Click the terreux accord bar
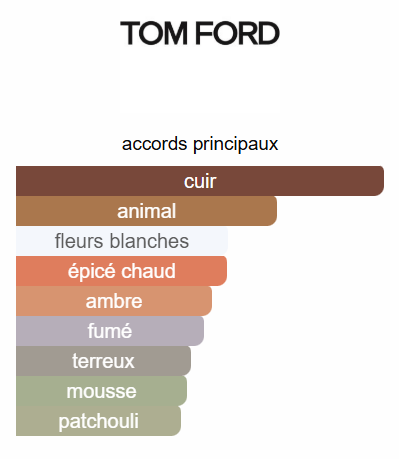This screenshot has height=459, width=399. [103, 361]
